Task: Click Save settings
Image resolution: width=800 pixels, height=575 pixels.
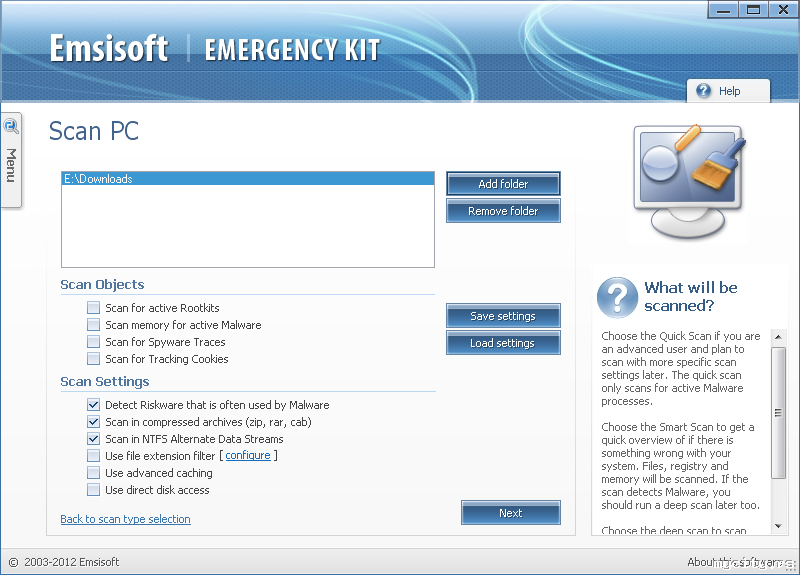Action: 503,316
